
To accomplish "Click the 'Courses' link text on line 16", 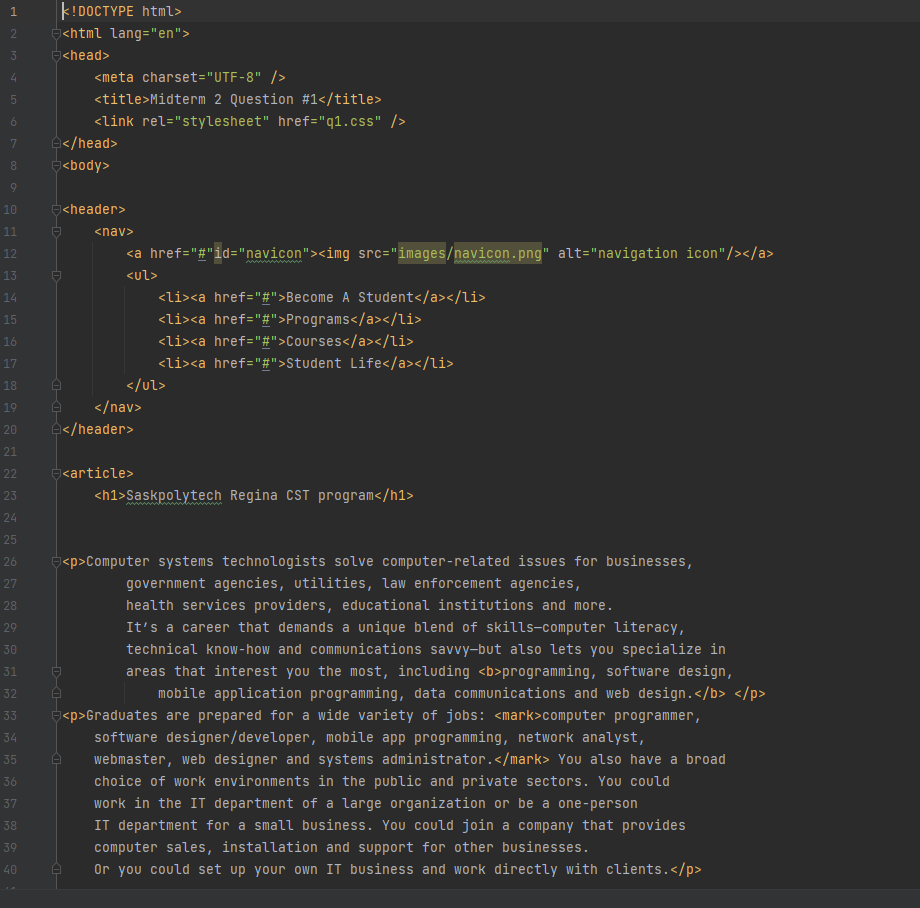I will [314, 341].
